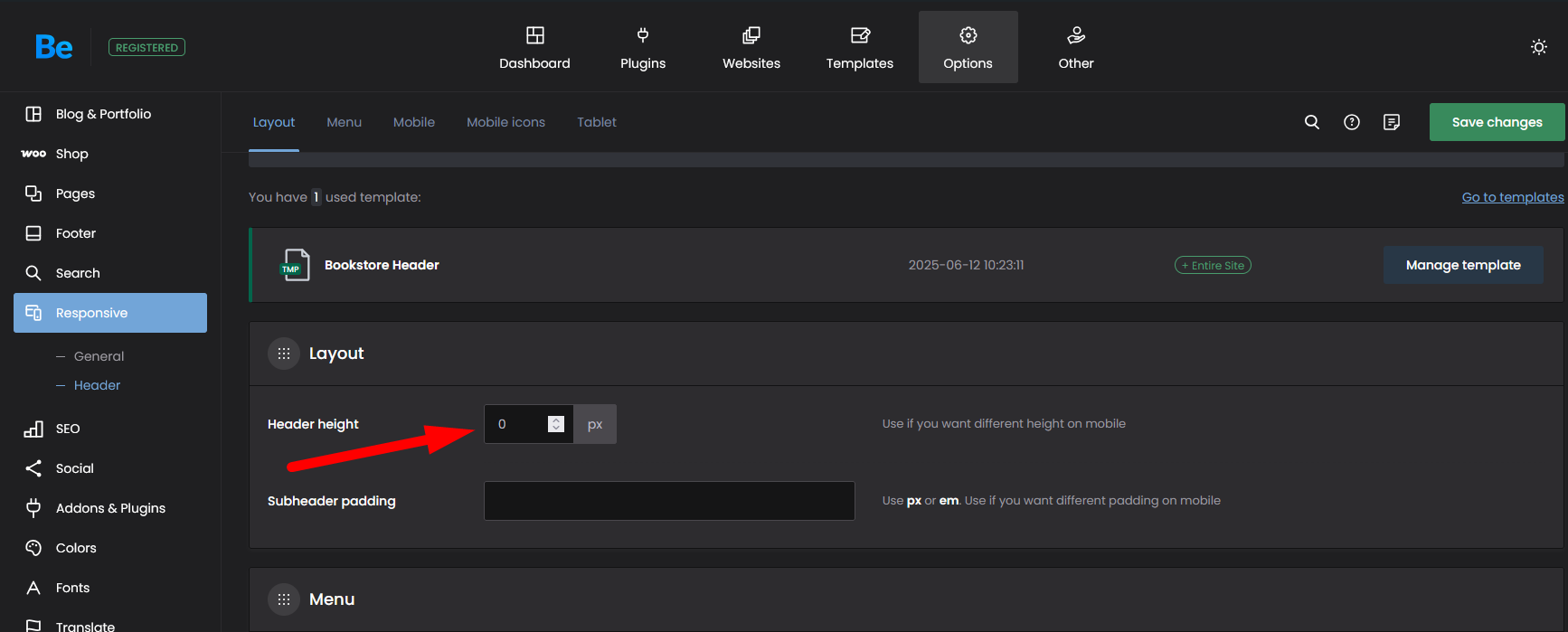This screenshot has height=632, width=1568.
Task: Switch to the Mobile icons tab
Action: 505,122
